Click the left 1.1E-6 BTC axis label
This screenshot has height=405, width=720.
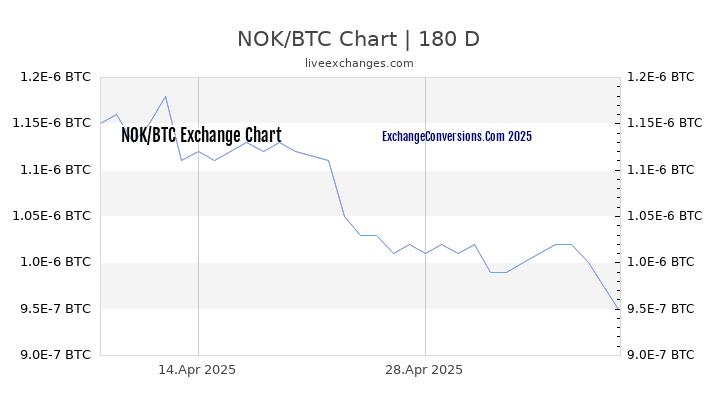click(x=55, y=170)
